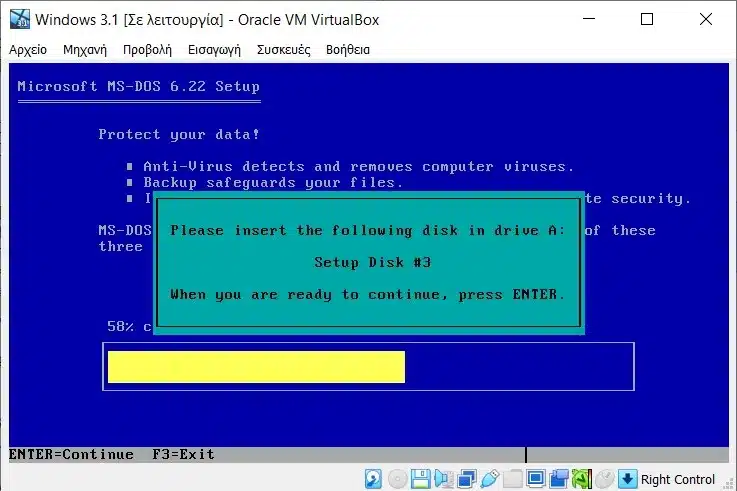
Task: Click F3=Exit in the bottom bar
Action: pyautogui.click(x=183, y=454)
